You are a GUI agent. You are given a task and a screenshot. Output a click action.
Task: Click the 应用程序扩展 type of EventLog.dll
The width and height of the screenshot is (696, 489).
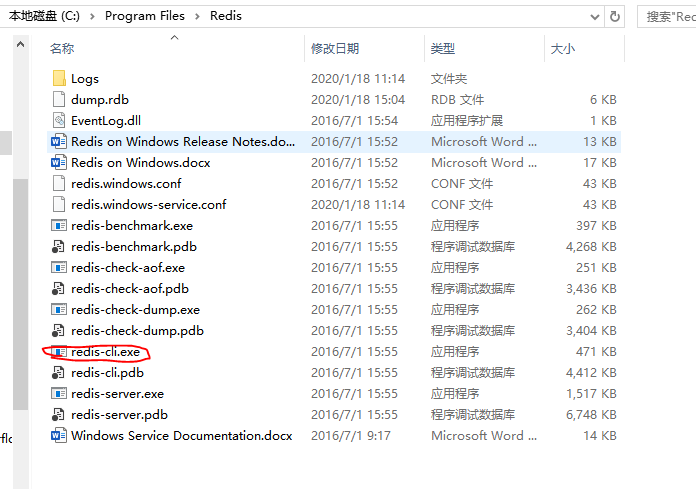pos(467,121)
